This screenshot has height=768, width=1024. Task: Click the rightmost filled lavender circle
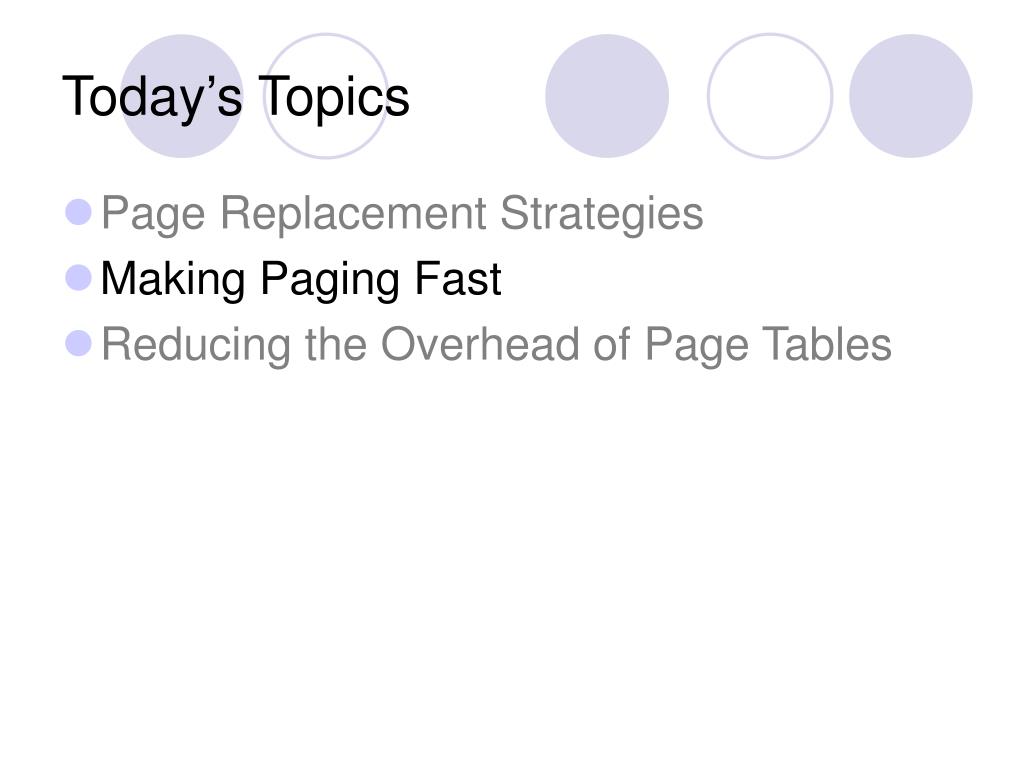click(x=910, y=96)
